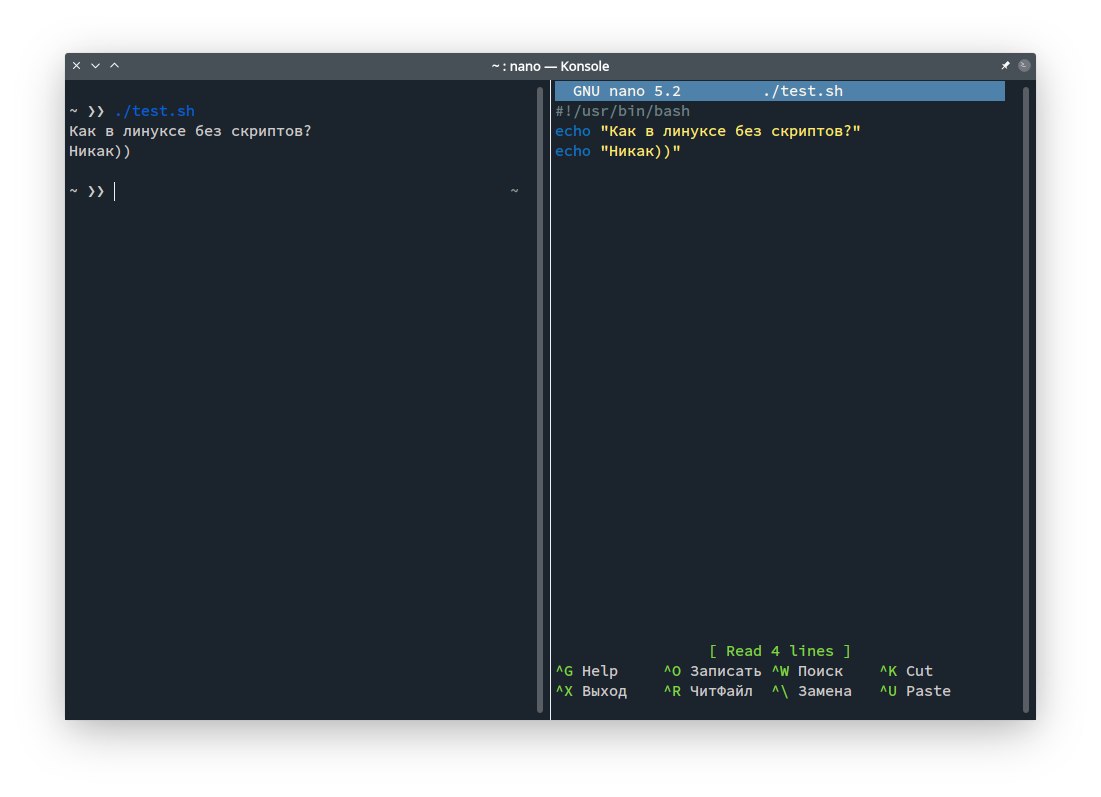This screenshot has height=797, width=1101.
Task: Minimize window using the down chevron icon
Action: click(95, 66)
